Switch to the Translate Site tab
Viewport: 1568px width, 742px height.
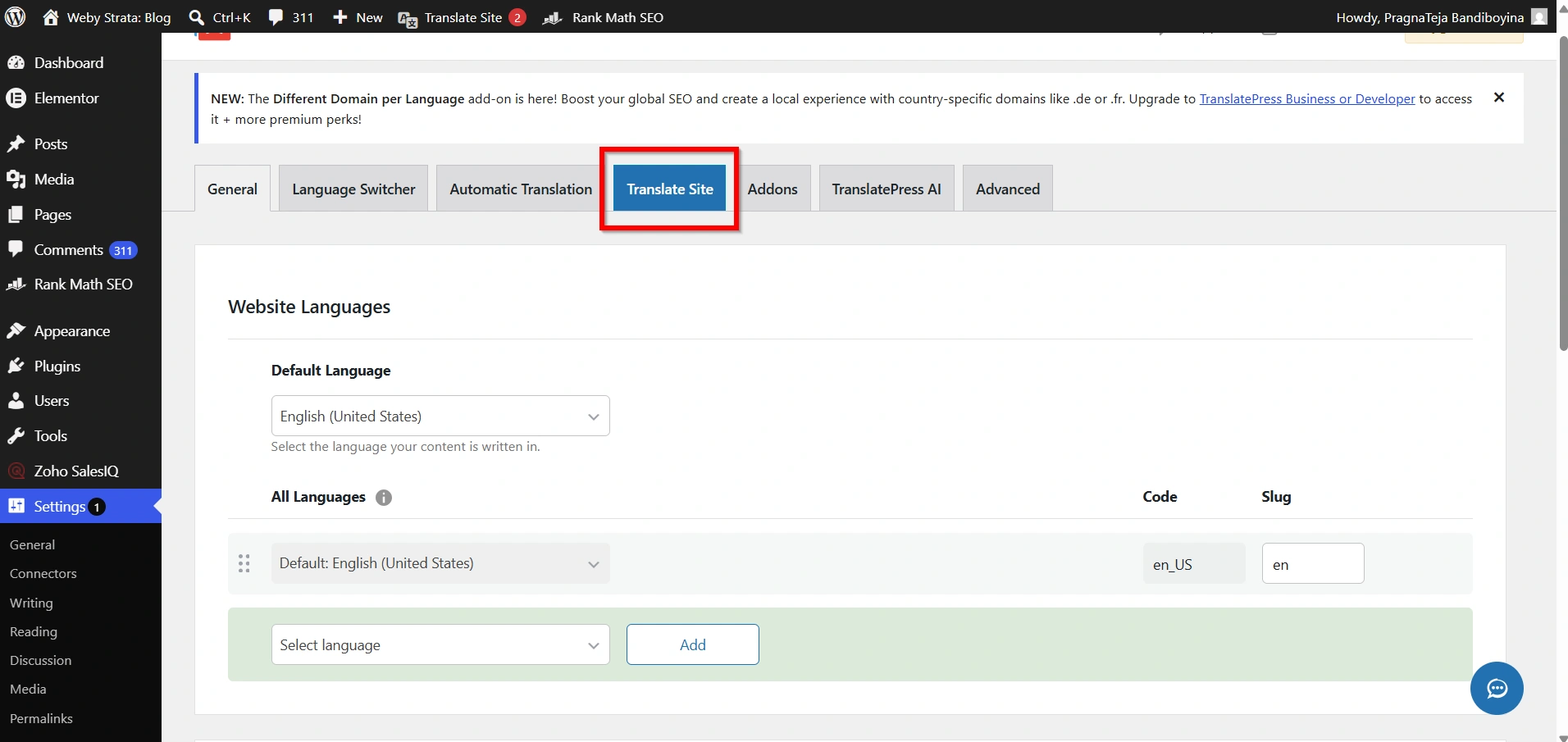(x=670, y=189)
